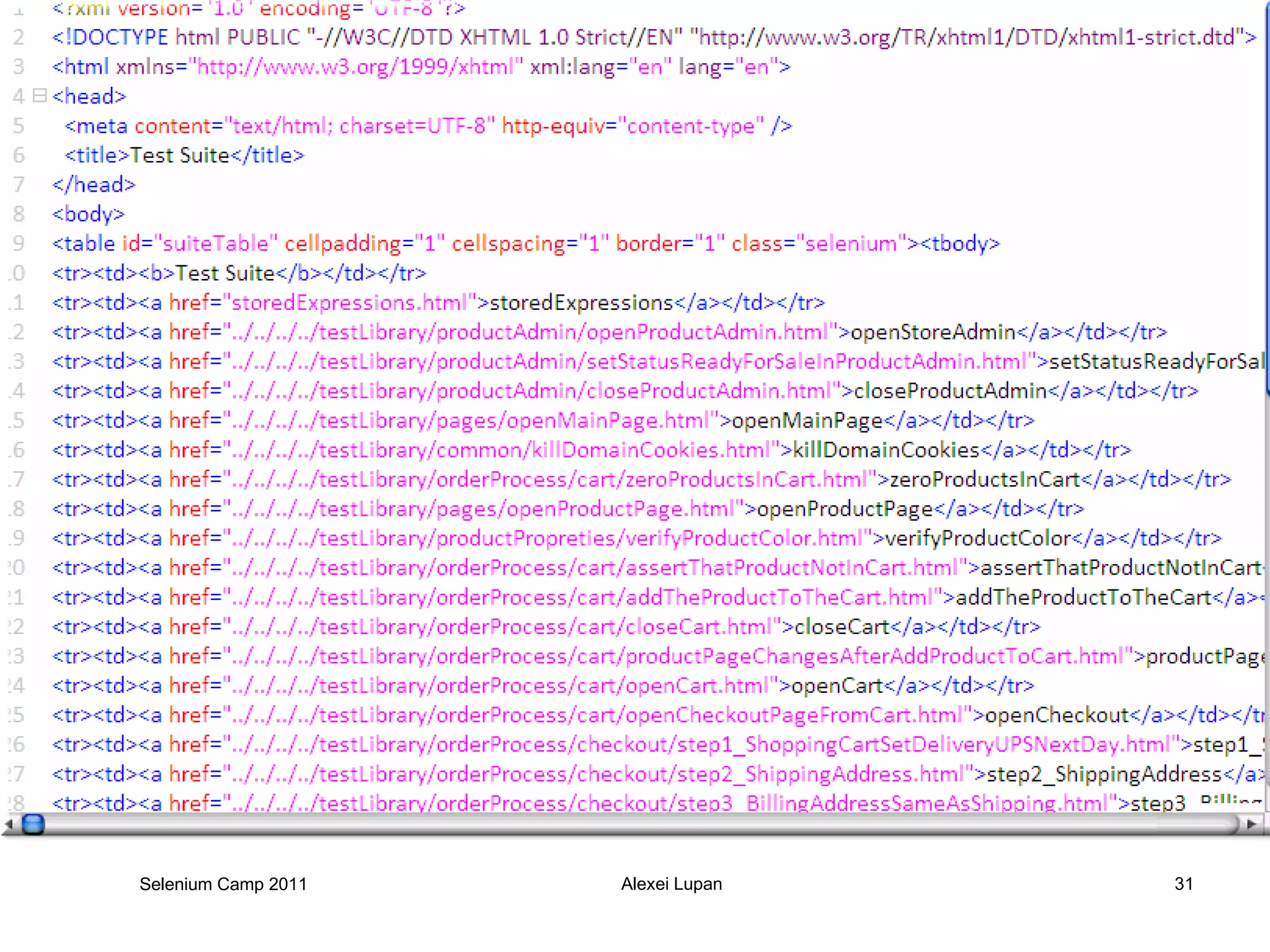1270x952 pixels.
Task: Click openProductAdmin.html href path
Action: coord(530,332)
